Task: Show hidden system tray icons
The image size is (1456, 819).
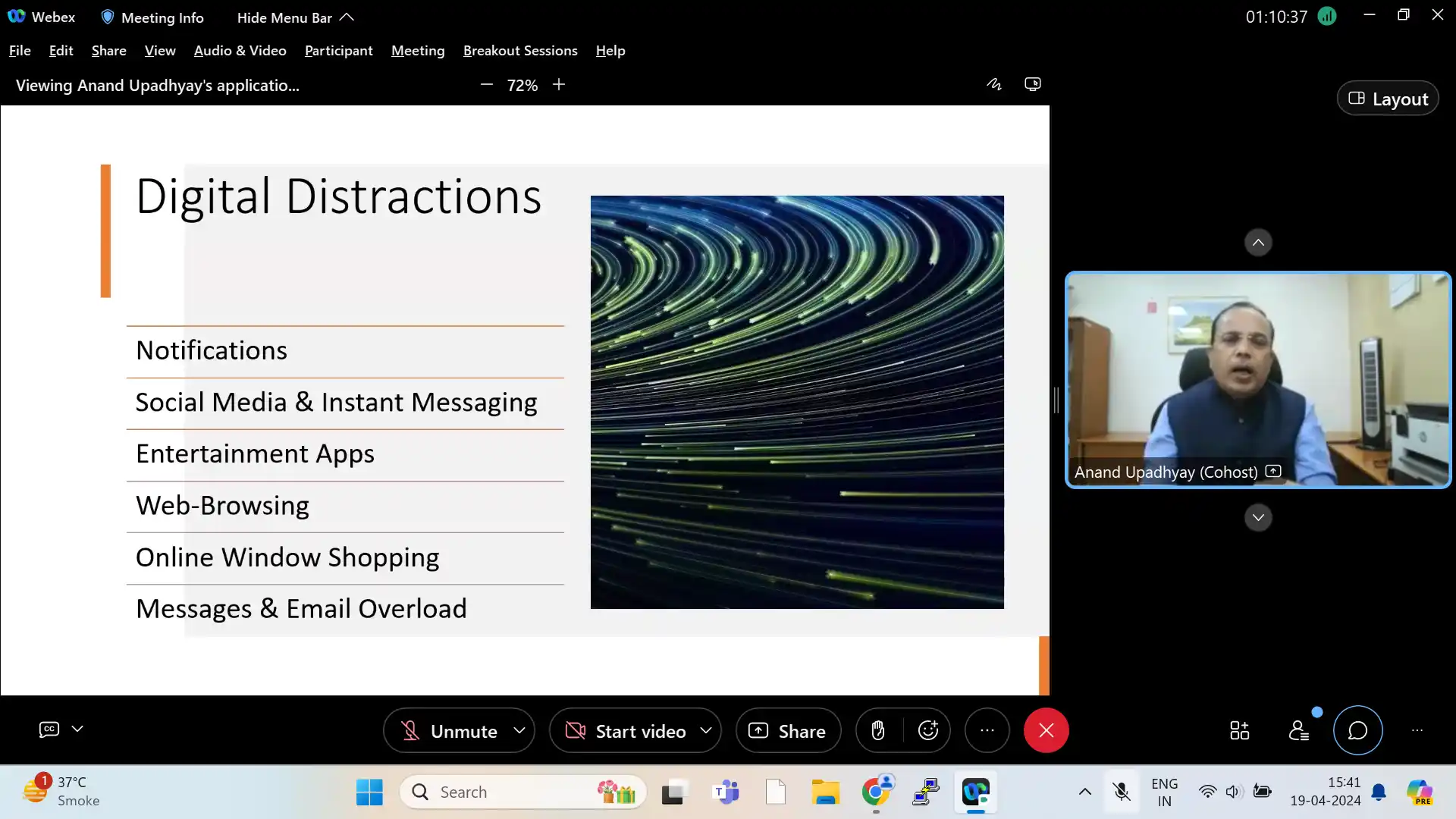Action: point(1085,792)
